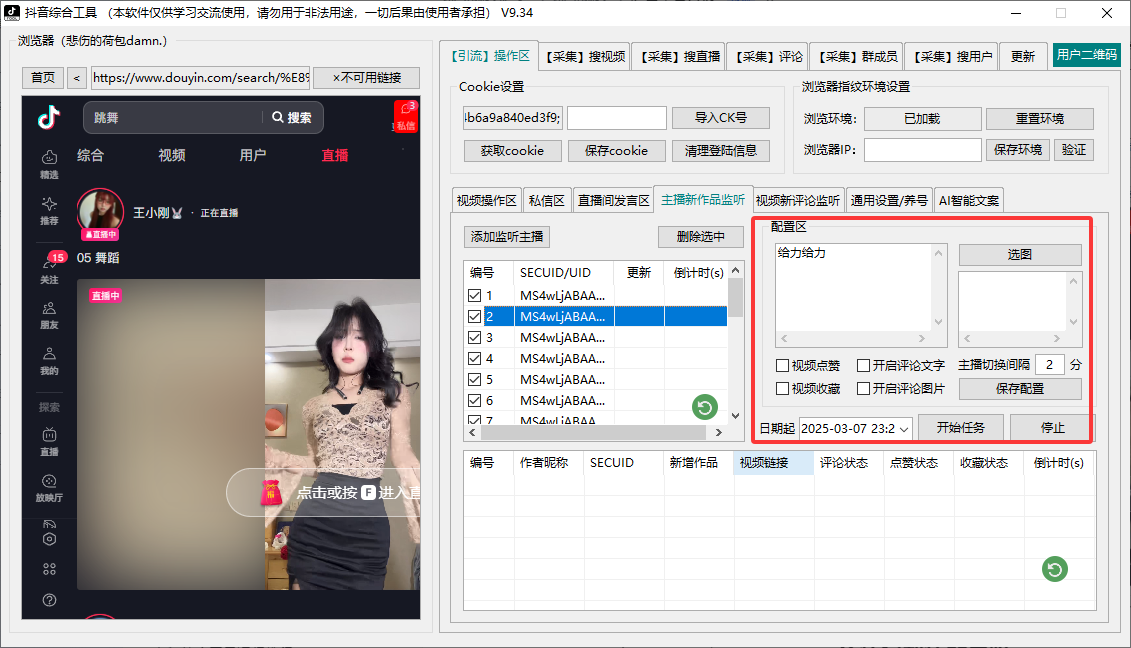Open the 推荐 recommendations sidebar icon
The image size is (1131, 648).
point(49,209)
